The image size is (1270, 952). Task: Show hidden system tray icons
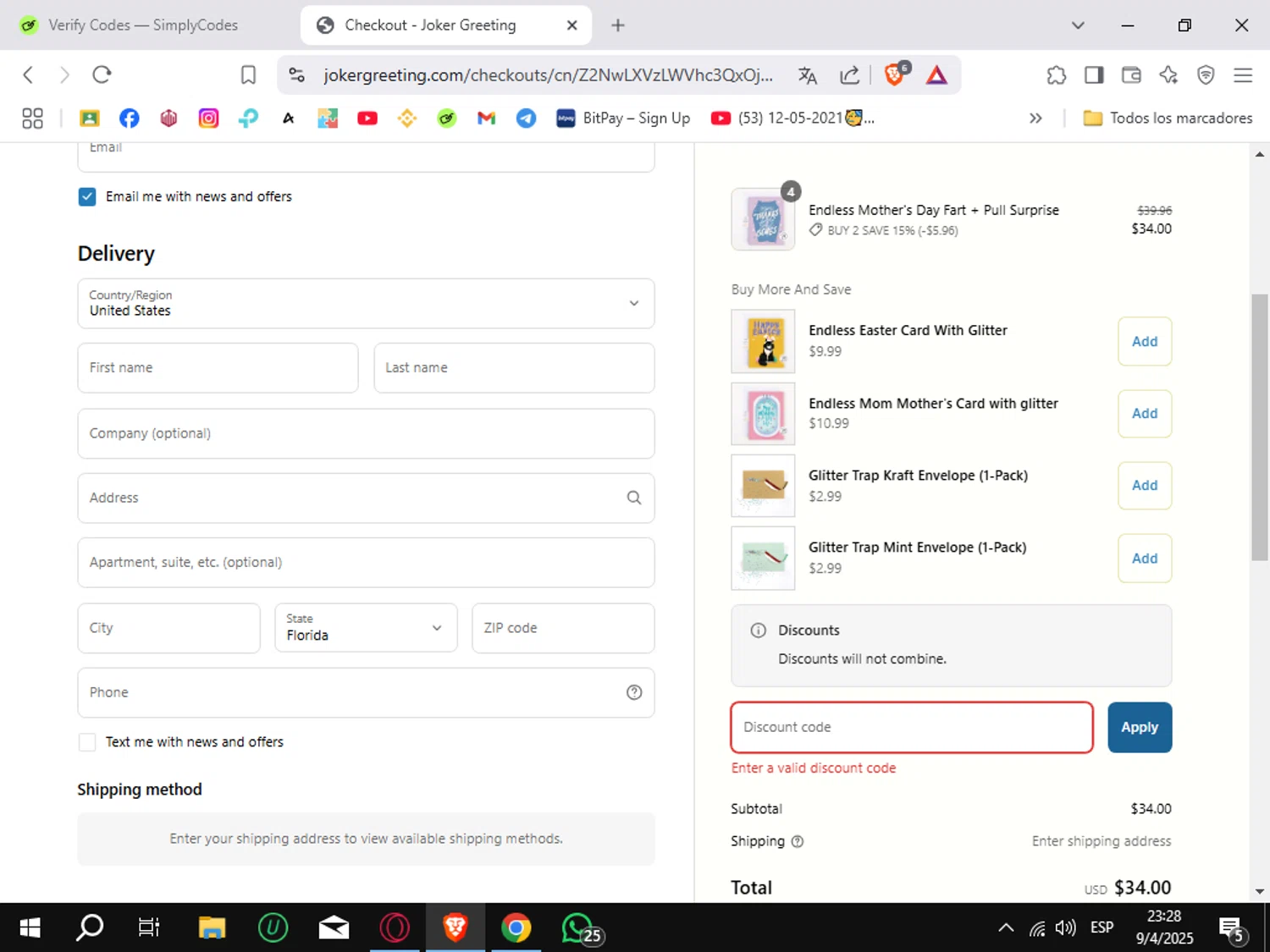point(1006,928)
